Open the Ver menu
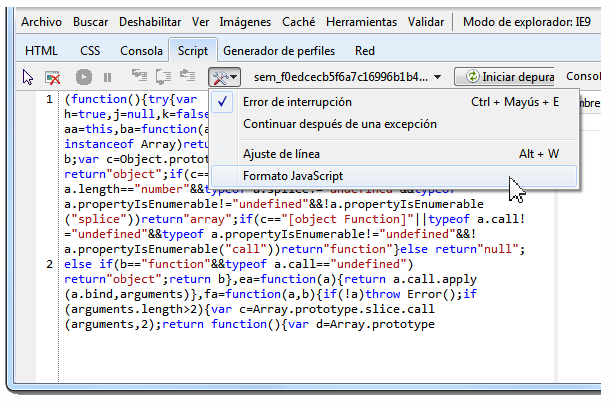Viewport: 613px width, 402px height. click(200, 22)
